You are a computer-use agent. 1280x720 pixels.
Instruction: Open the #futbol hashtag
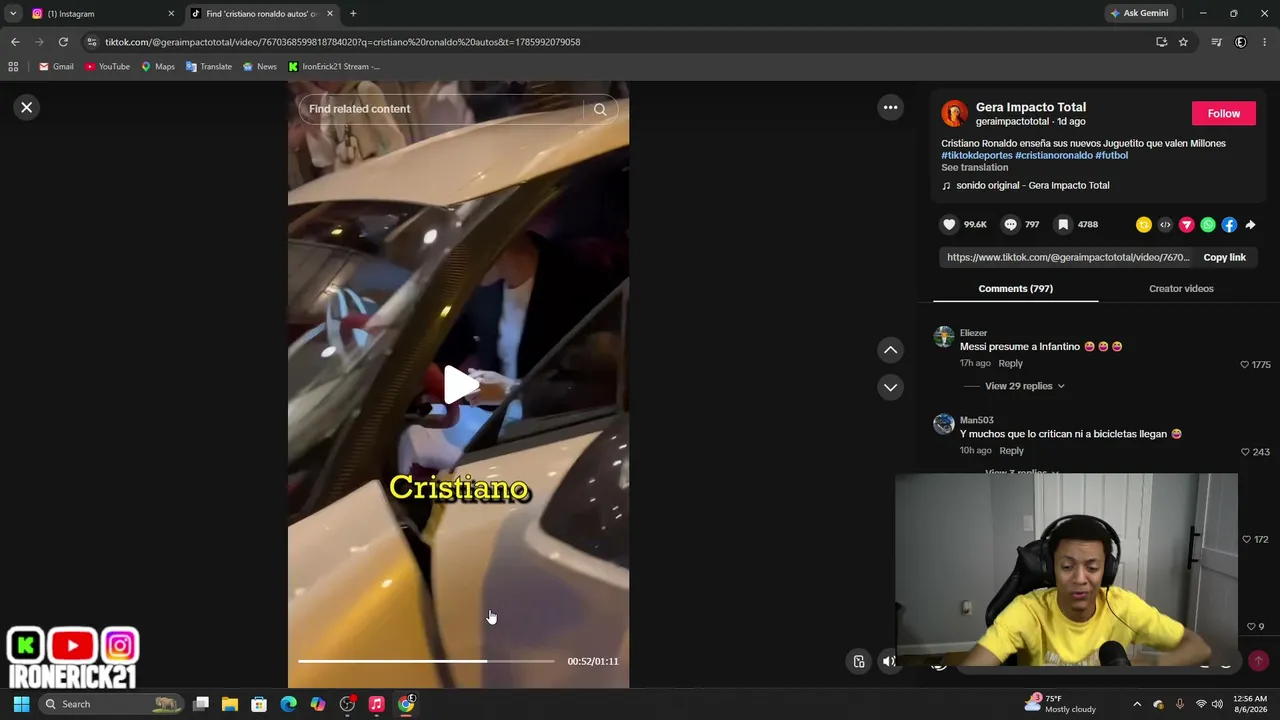1112,155
